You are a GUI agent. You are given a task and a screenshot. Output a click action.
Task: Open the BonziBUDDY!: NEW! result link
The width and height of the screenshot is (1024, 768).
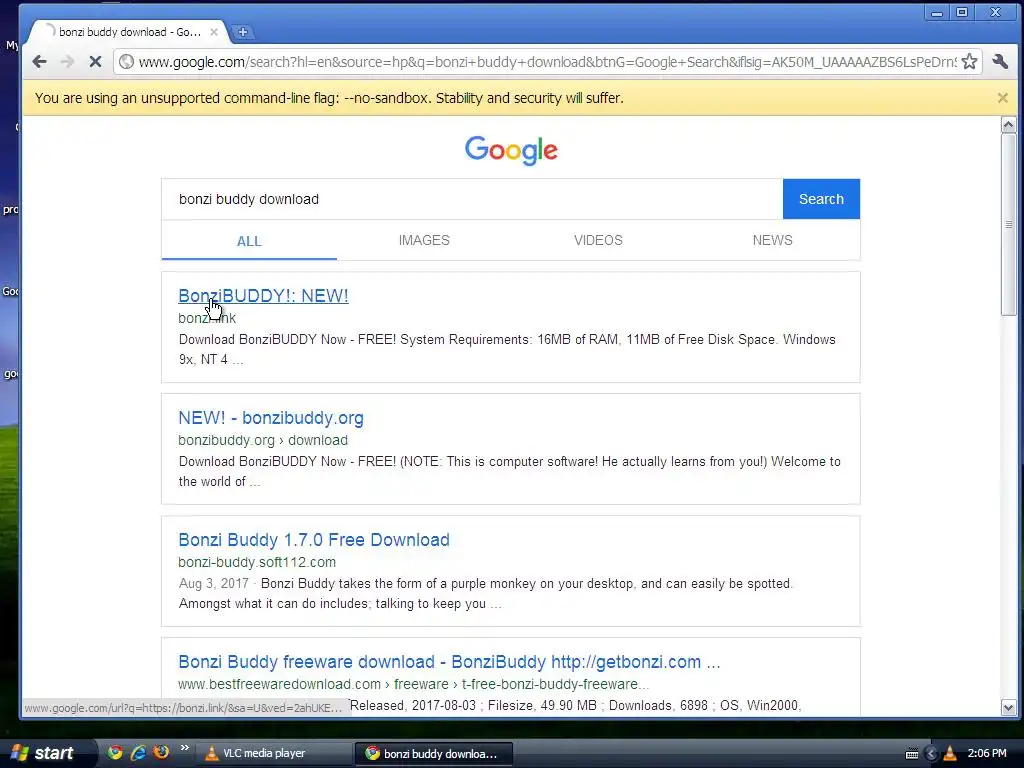pyautogui.click(x=263, y=296)
